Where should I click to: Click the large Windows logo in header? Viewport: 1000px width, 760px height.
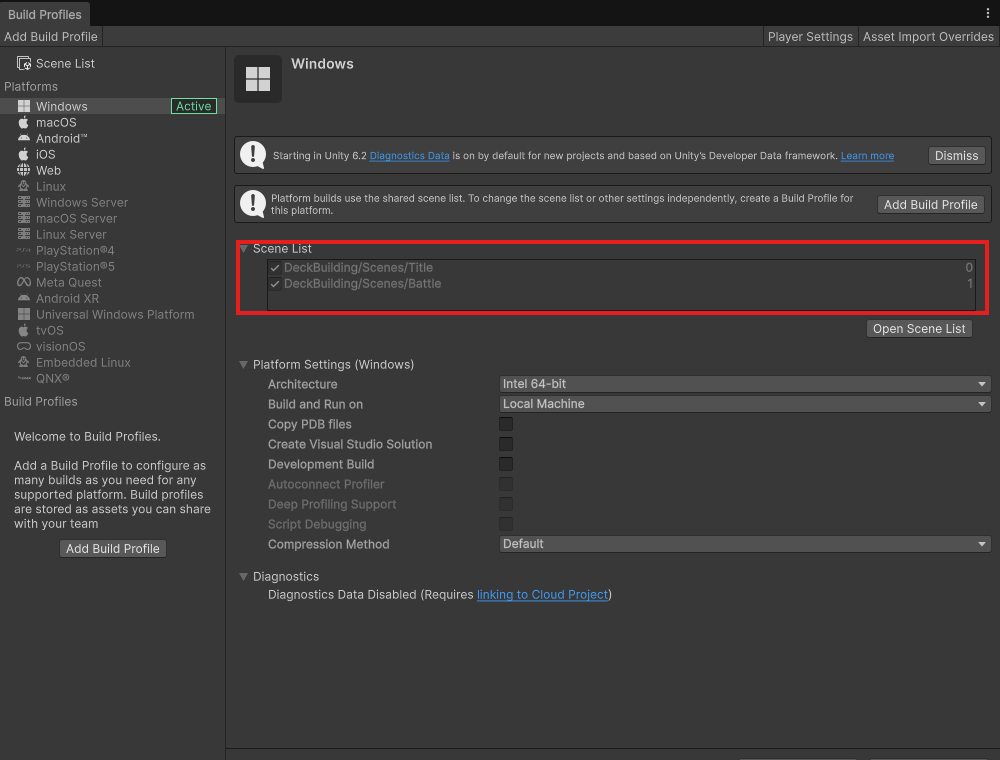(258, 79)
